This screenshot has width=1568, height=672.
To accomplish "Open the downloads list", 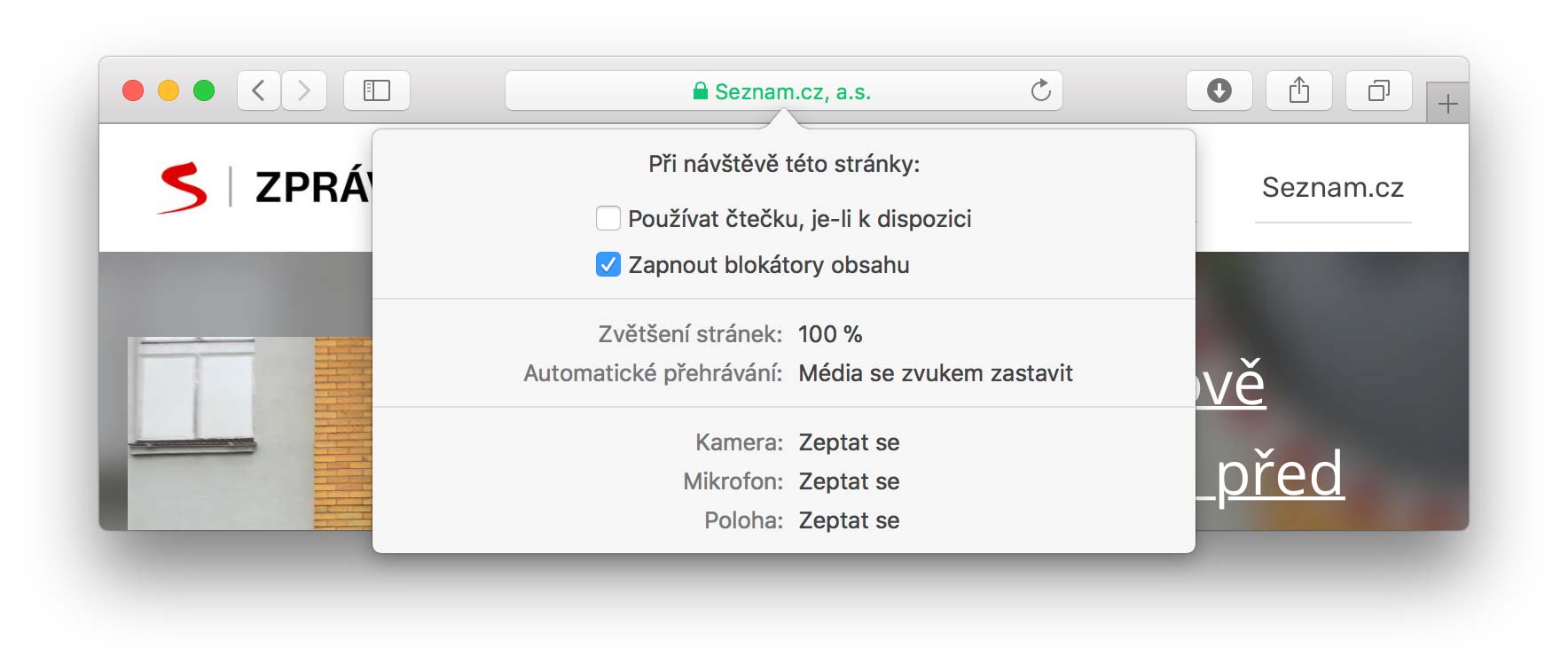I will [1219, 90].
